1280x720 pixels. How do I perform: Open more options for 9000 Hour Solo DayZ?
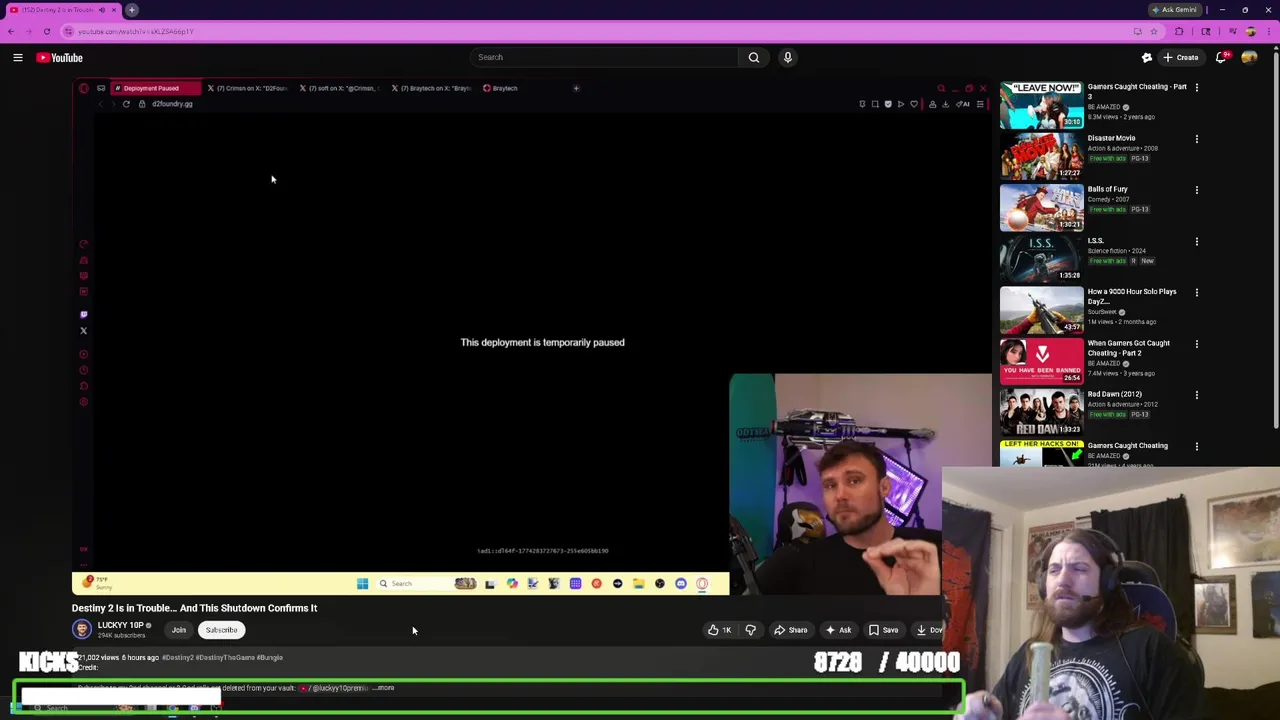point(1196,293)
